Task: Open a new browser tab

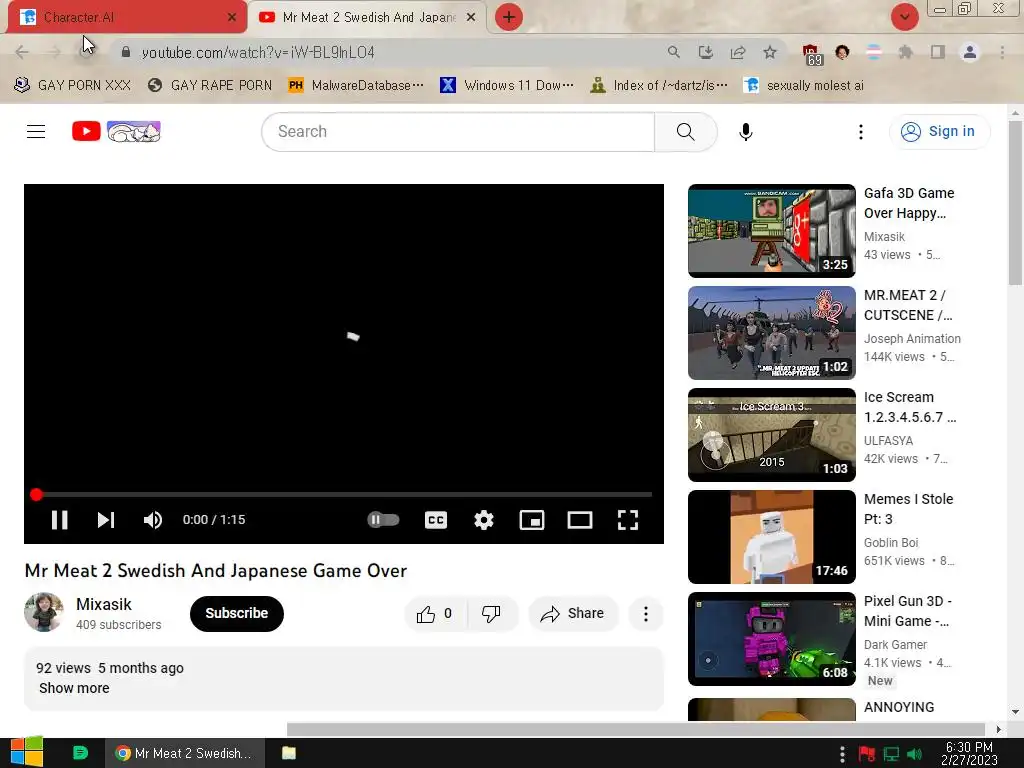Action: coord(509,17)
